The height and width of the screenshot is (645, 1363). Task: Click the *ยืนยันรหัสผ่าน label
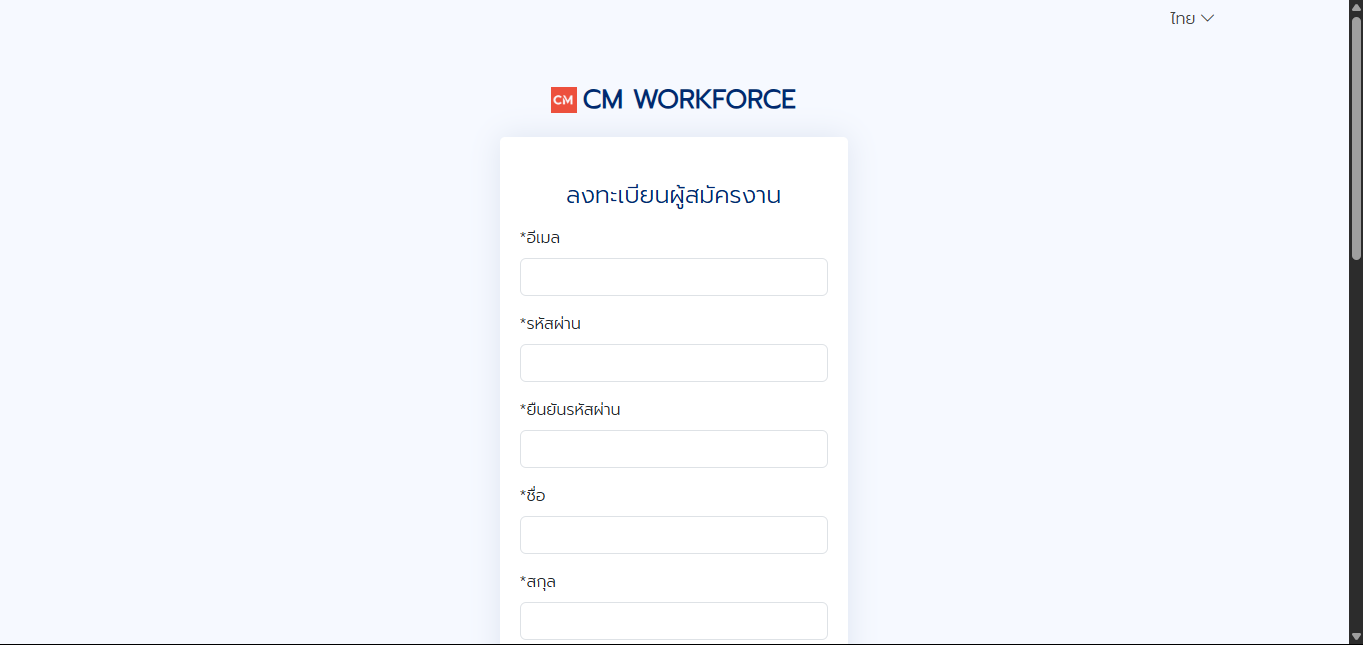[x=570, y=409]
